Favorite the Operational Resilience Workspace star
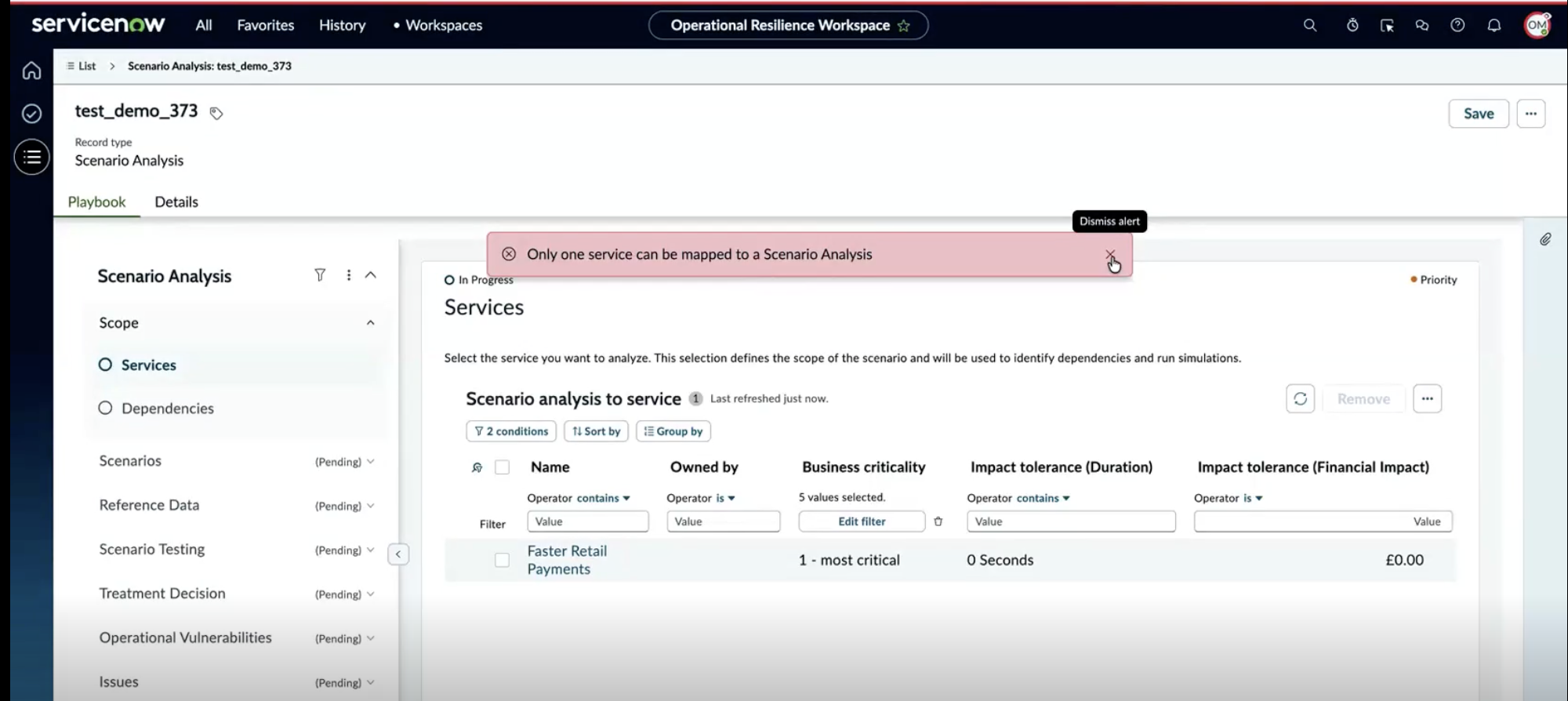Image resolution: width=1568 pixels, height=701 pixels. pos(903,26)
